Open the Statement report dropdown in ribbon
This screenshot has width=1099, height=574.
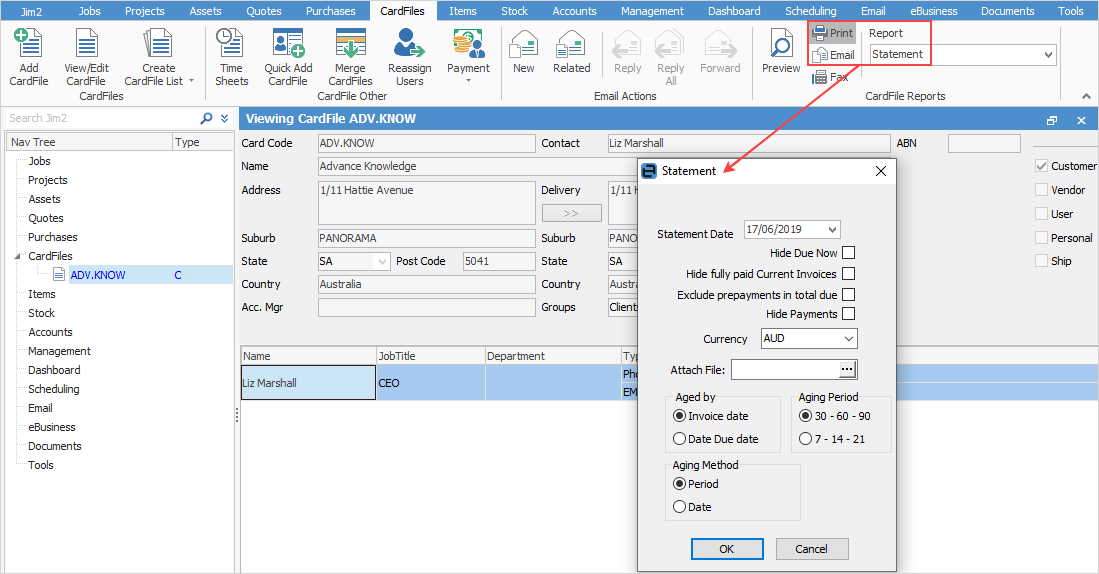coord(1048,55)
